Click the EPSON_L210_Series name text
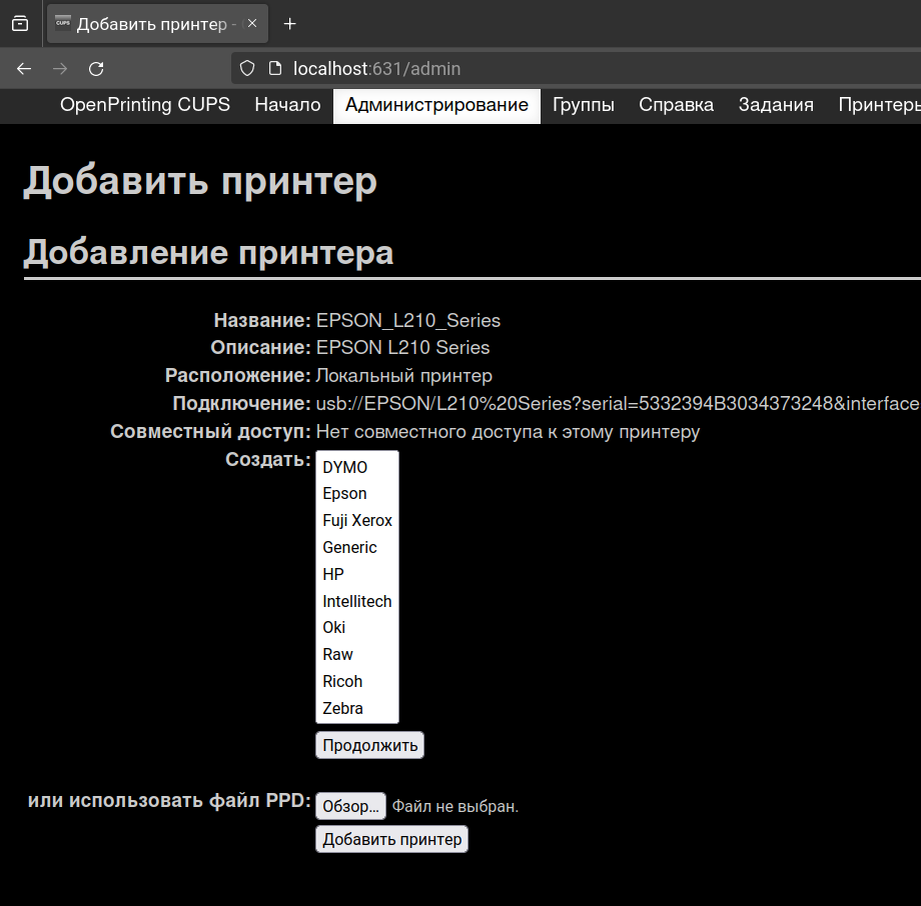 [x=408, y=321]
